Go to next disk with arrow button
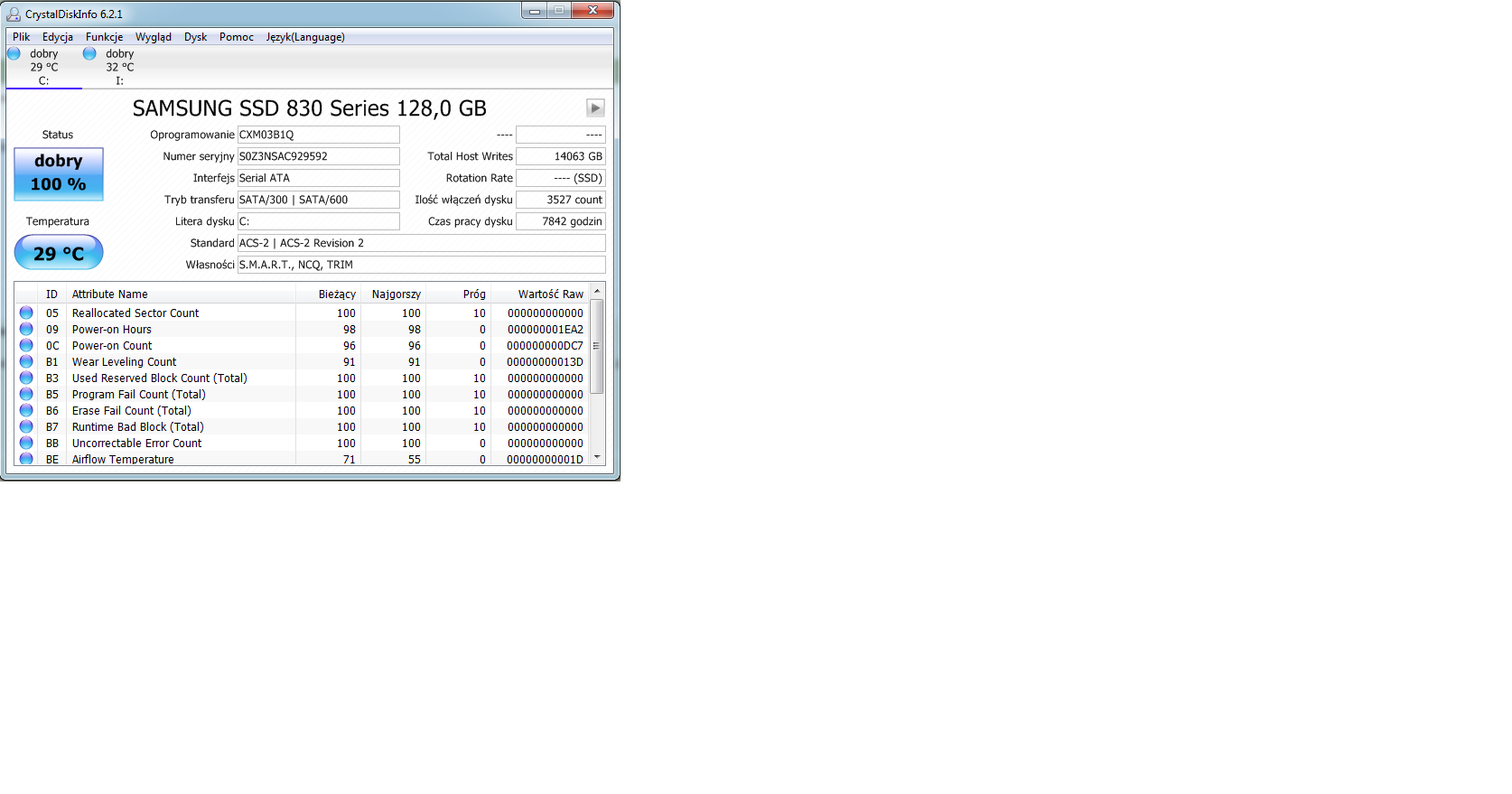Viewport: 1512px width, 794px height. click(x=595, y=108)
